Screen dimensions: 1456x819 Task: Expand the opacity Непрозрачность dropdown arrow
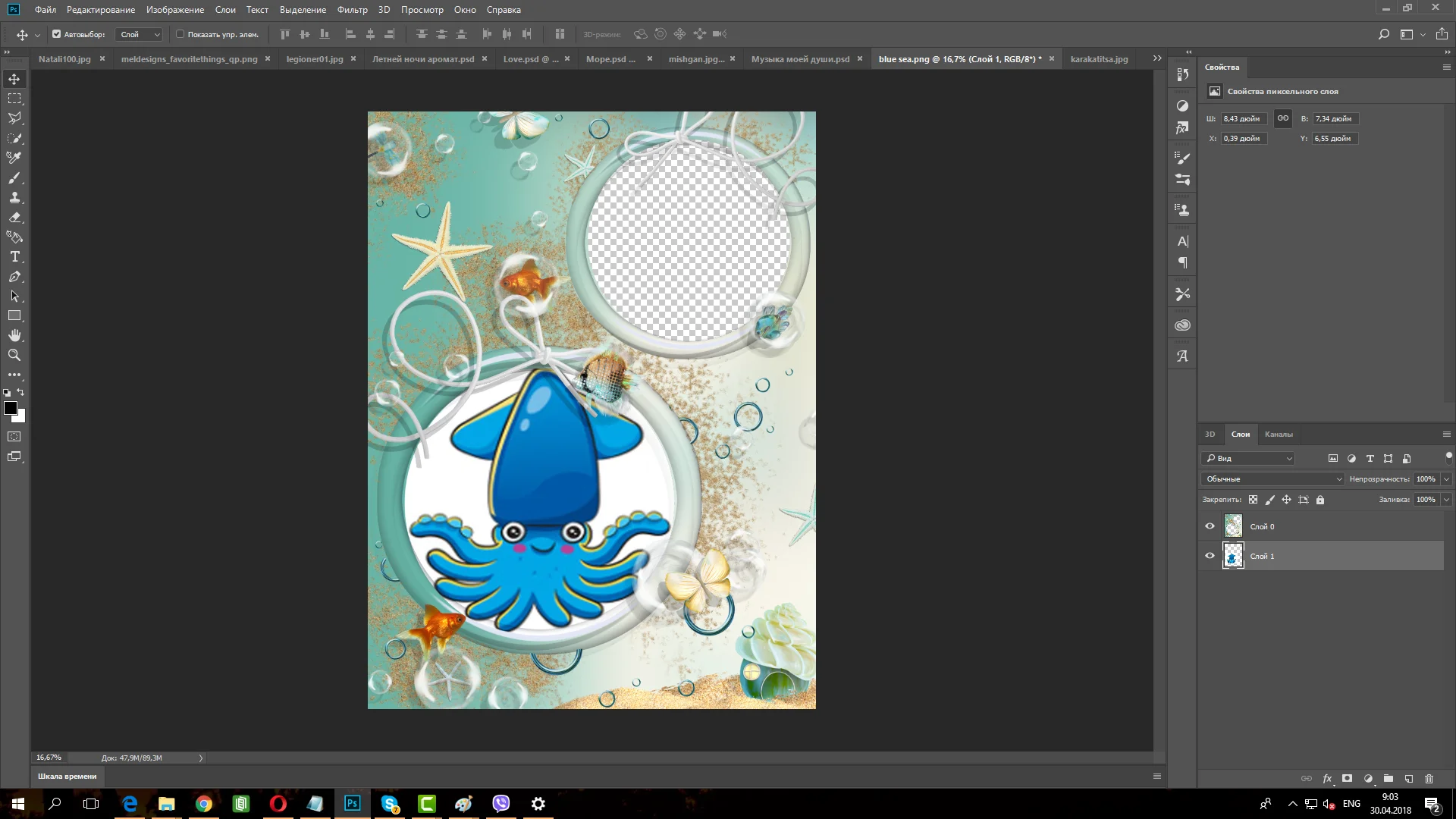(1446, 479)
